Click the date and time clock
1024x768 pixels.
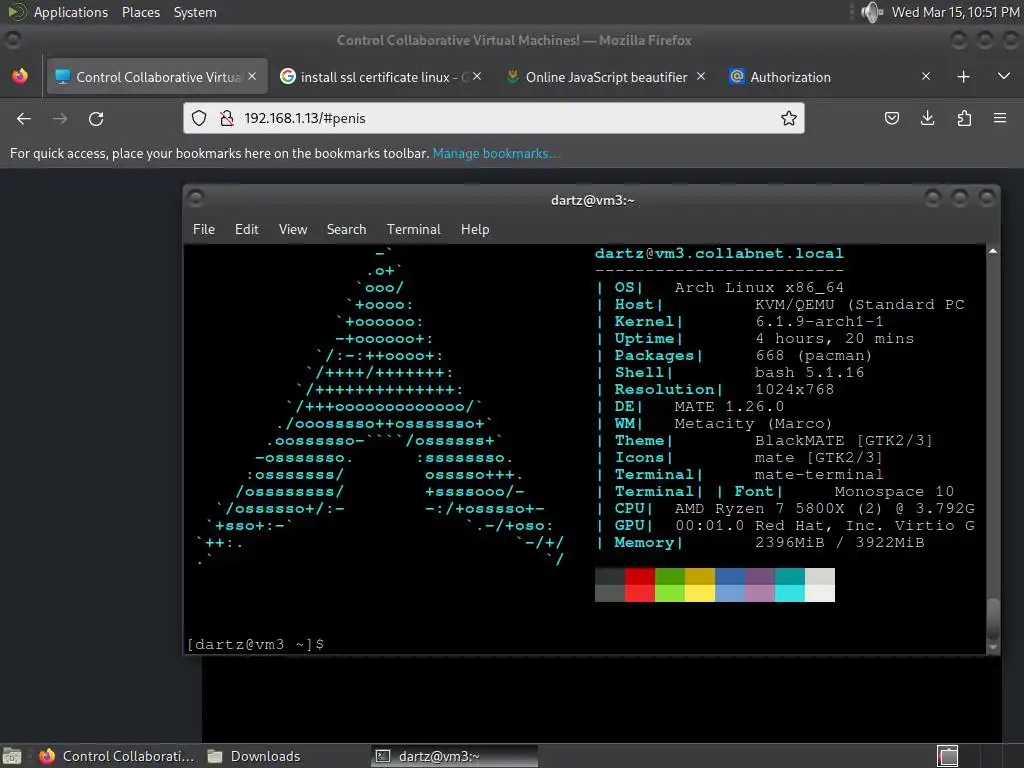[955, 12]
